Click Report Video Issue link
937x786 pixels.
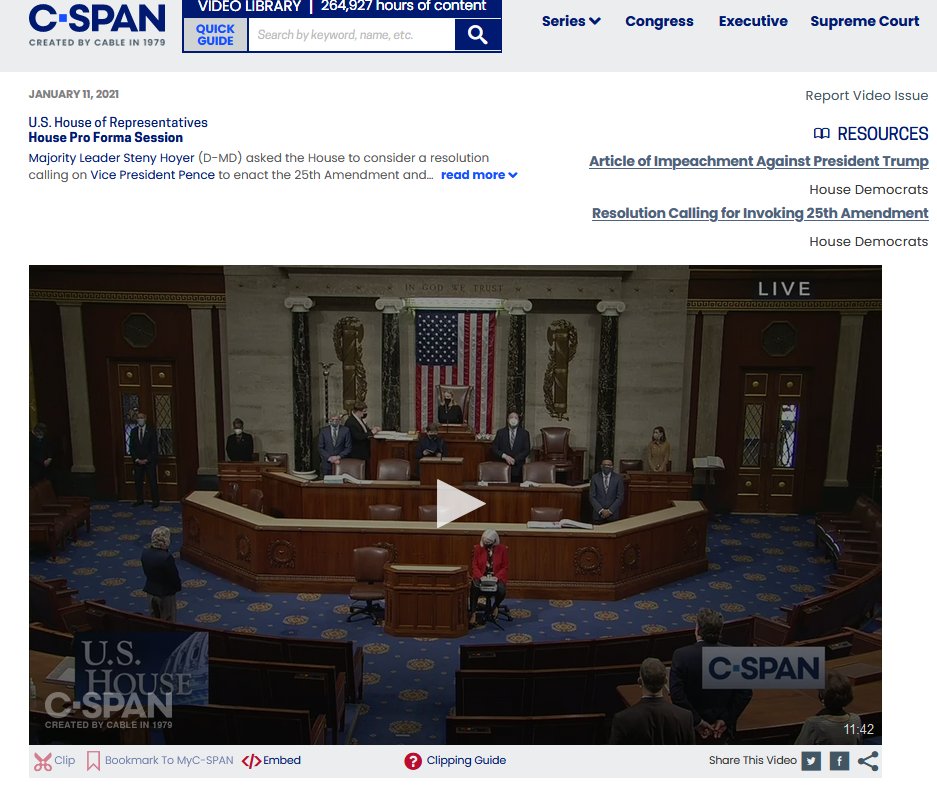tap(866, 96)
